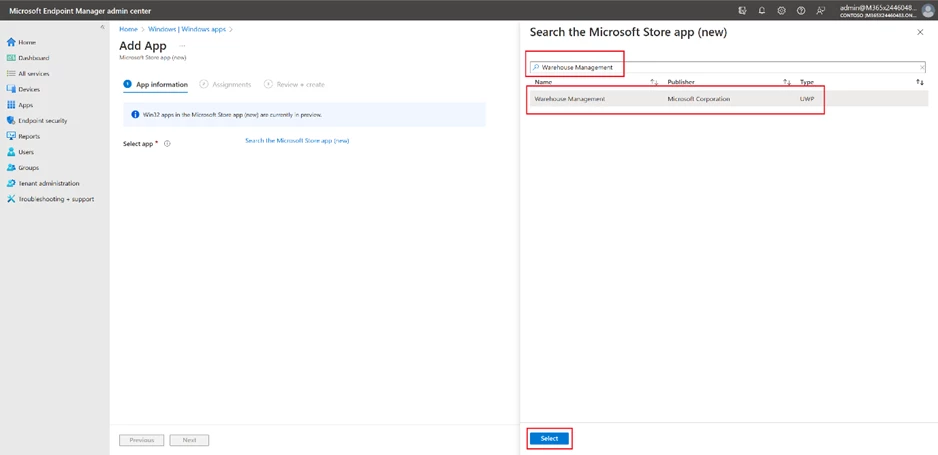
Task: Clear the search box with the X
Action: [922, 68]
